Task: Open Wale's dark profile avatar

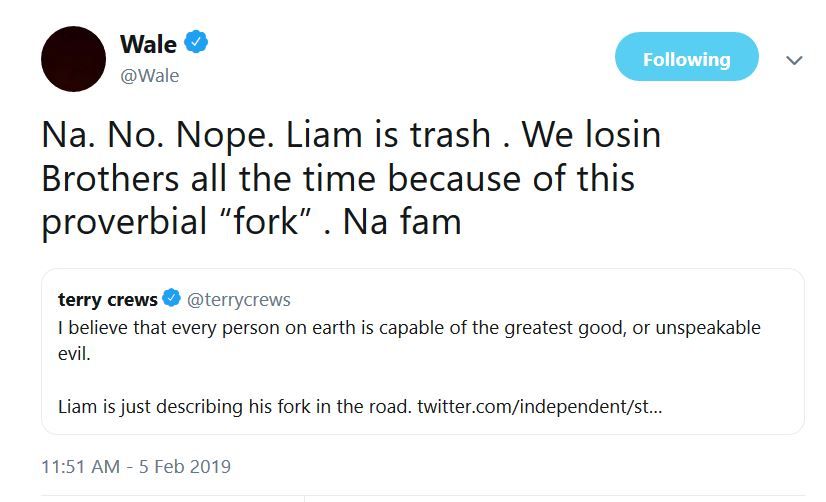Action: click(73, 59)
